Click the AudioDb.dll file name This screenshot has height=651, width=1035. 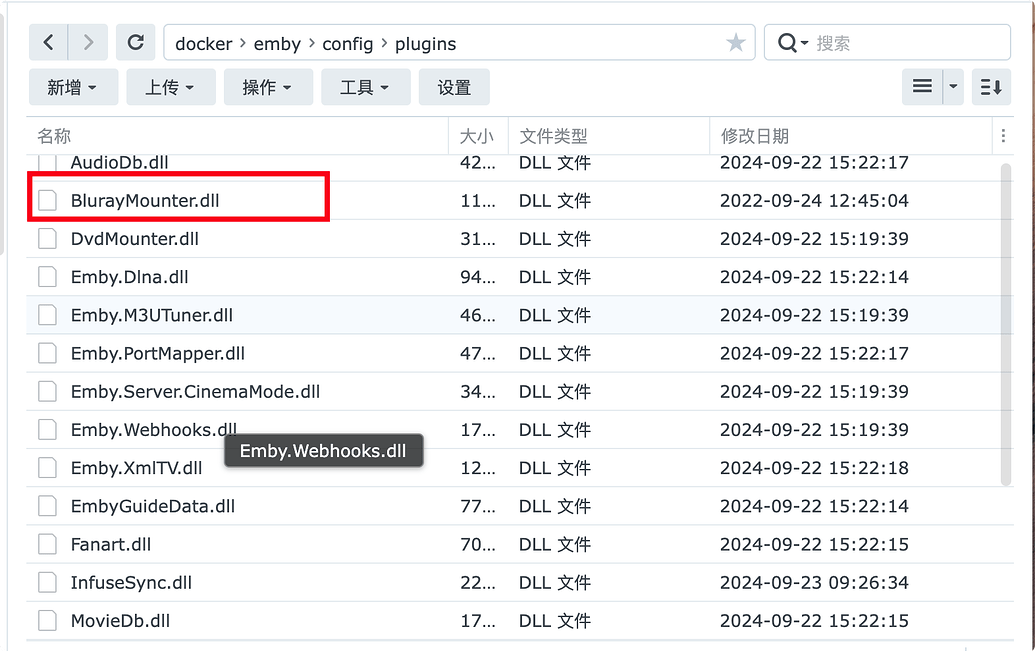(119, 162)
